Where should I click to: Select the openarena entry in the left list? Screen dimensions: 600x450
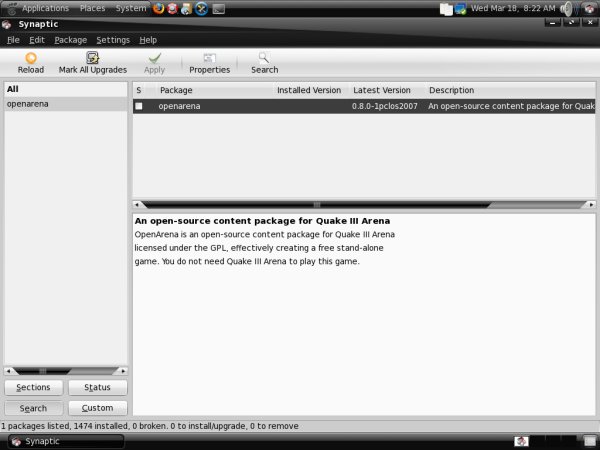tap(65, 104)
